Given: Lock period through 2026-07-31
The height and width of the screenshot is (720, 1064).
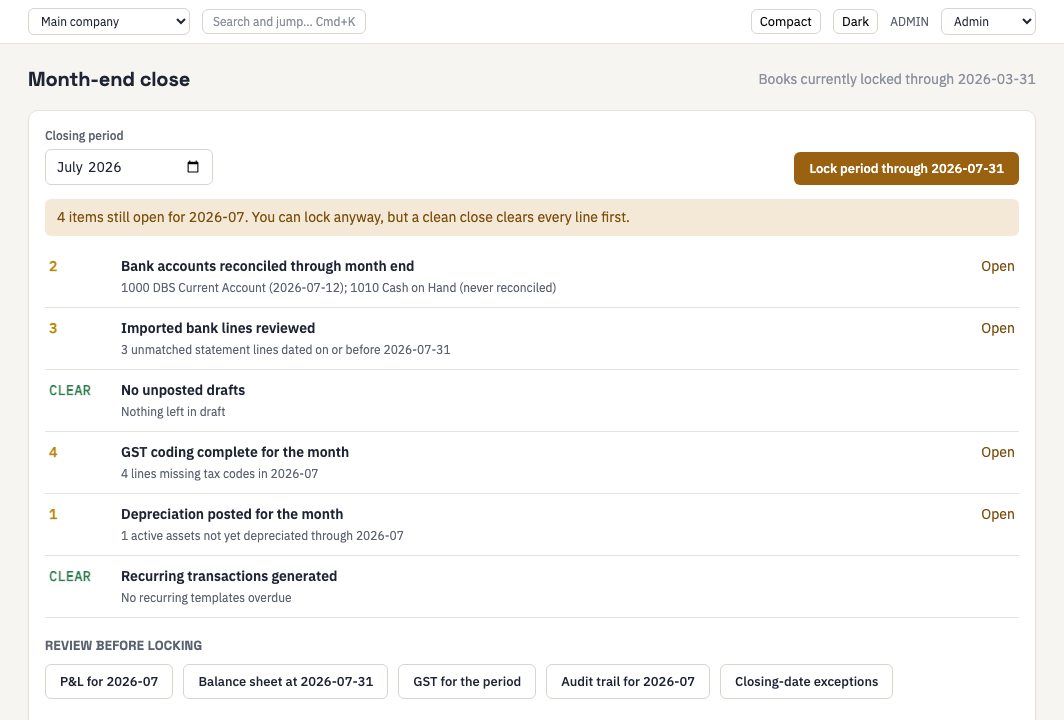Looking at the screenshot, I should (906, 168).
